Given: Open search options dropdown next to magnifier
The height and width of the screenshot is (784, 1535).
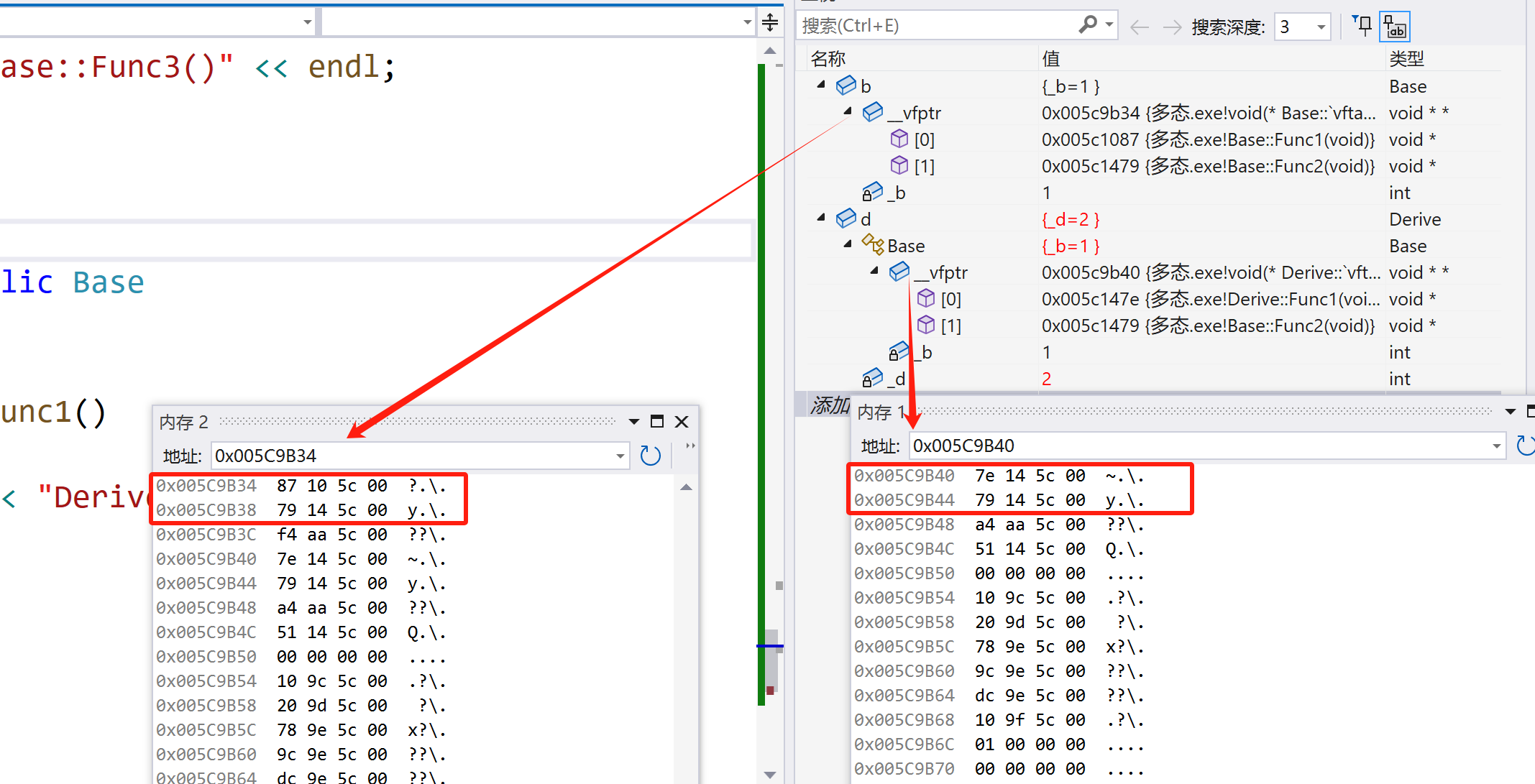Looking at the screenshot, I should tap(1109, 25).
